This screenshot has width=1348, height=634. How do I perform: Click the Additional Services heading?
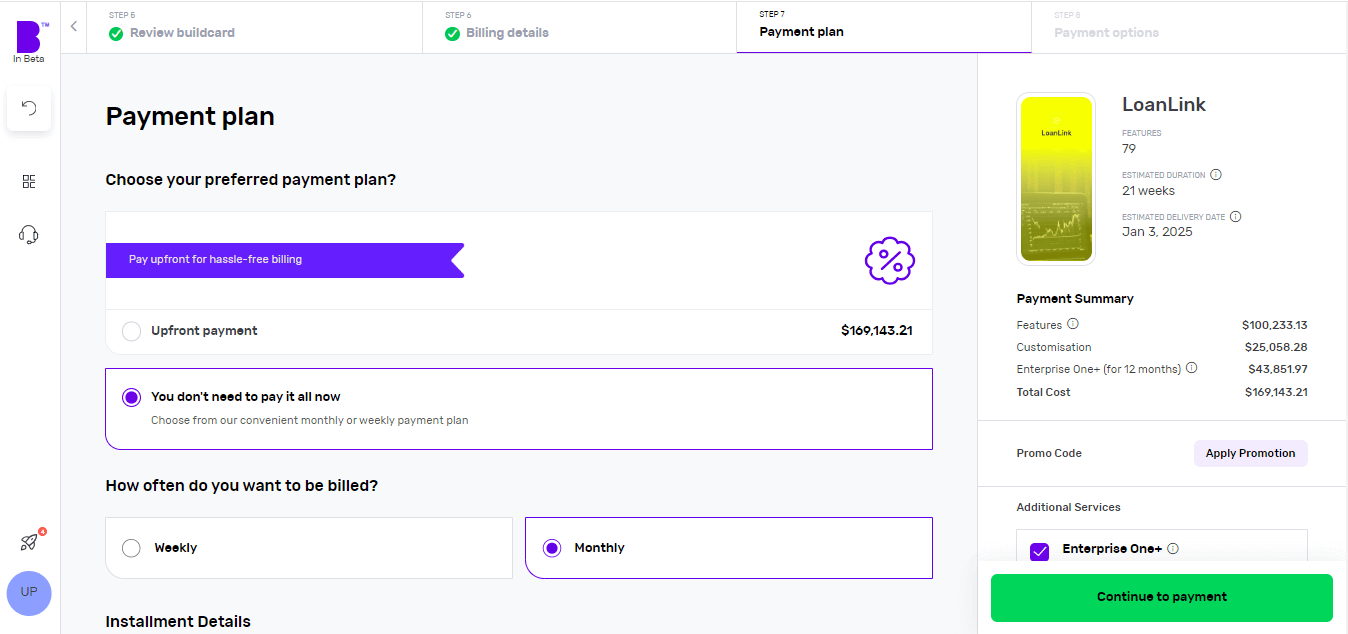(x=1068, y=507)
